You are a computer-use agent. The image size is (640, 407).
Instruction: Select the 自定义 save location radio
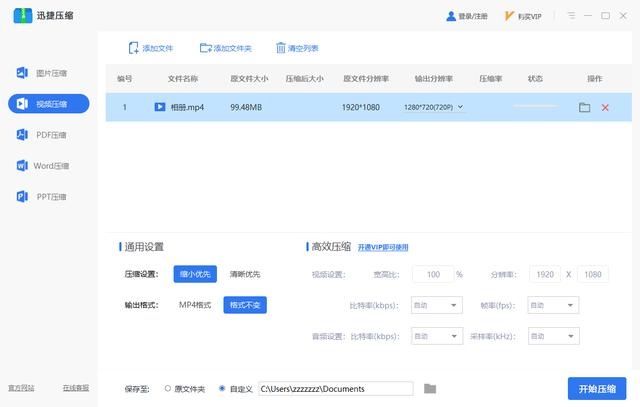point(222,388)
